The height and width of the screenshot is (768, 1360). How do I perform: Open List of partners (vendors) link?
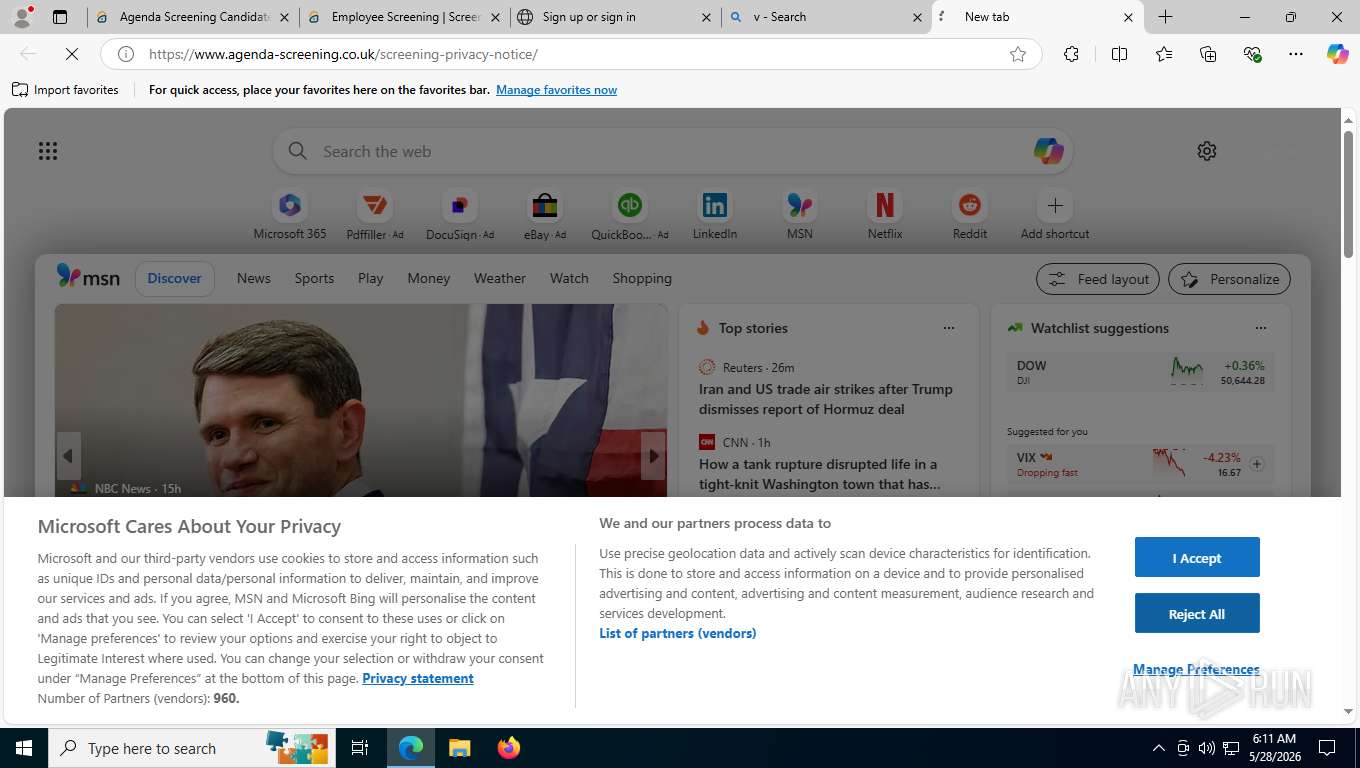pyautogui.click(x=678, y=633)
